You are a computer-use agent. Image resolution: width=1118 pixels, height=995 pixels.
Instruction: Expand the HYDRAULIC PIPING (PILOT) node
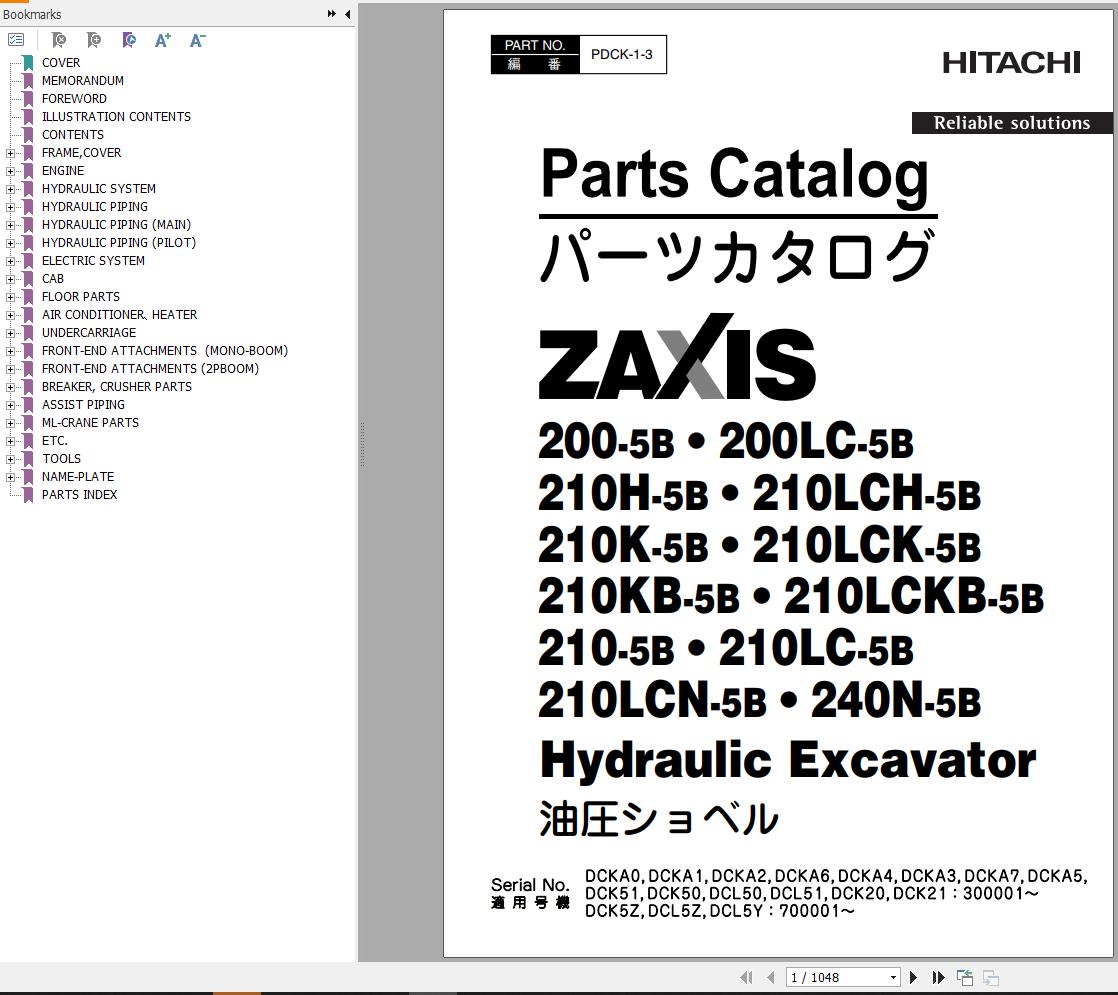point(10,243)
